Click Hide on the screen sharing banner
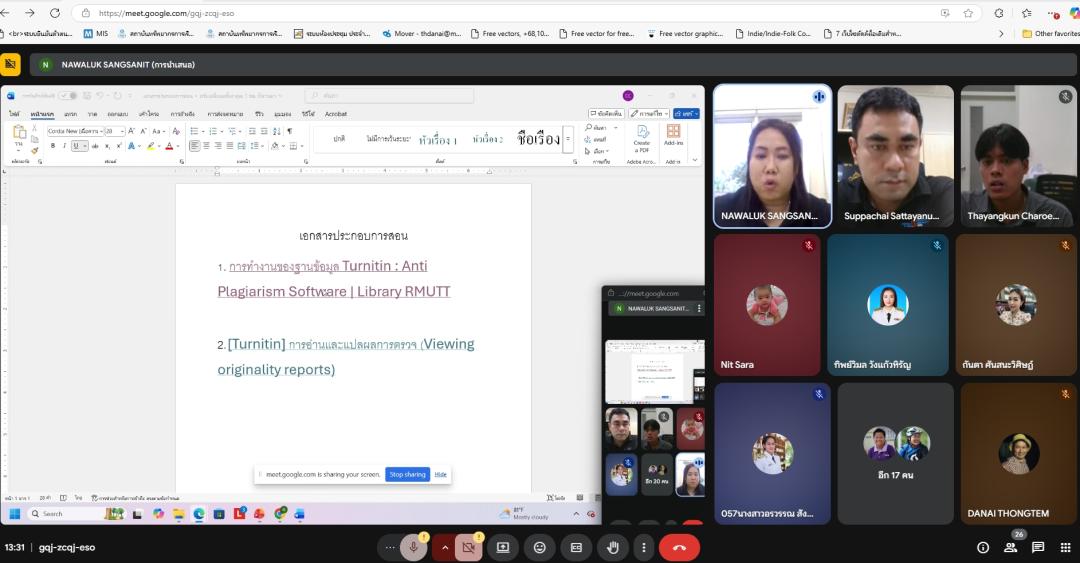The width and height of the screenshot is (1080, 563). pyautogui.click(x=440, y=474)
